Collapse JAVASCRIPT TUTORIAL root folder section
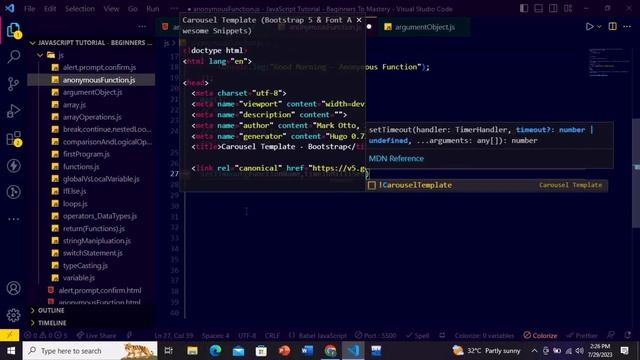Viewport: 640px width, 360px height. [x=91, y=42]
